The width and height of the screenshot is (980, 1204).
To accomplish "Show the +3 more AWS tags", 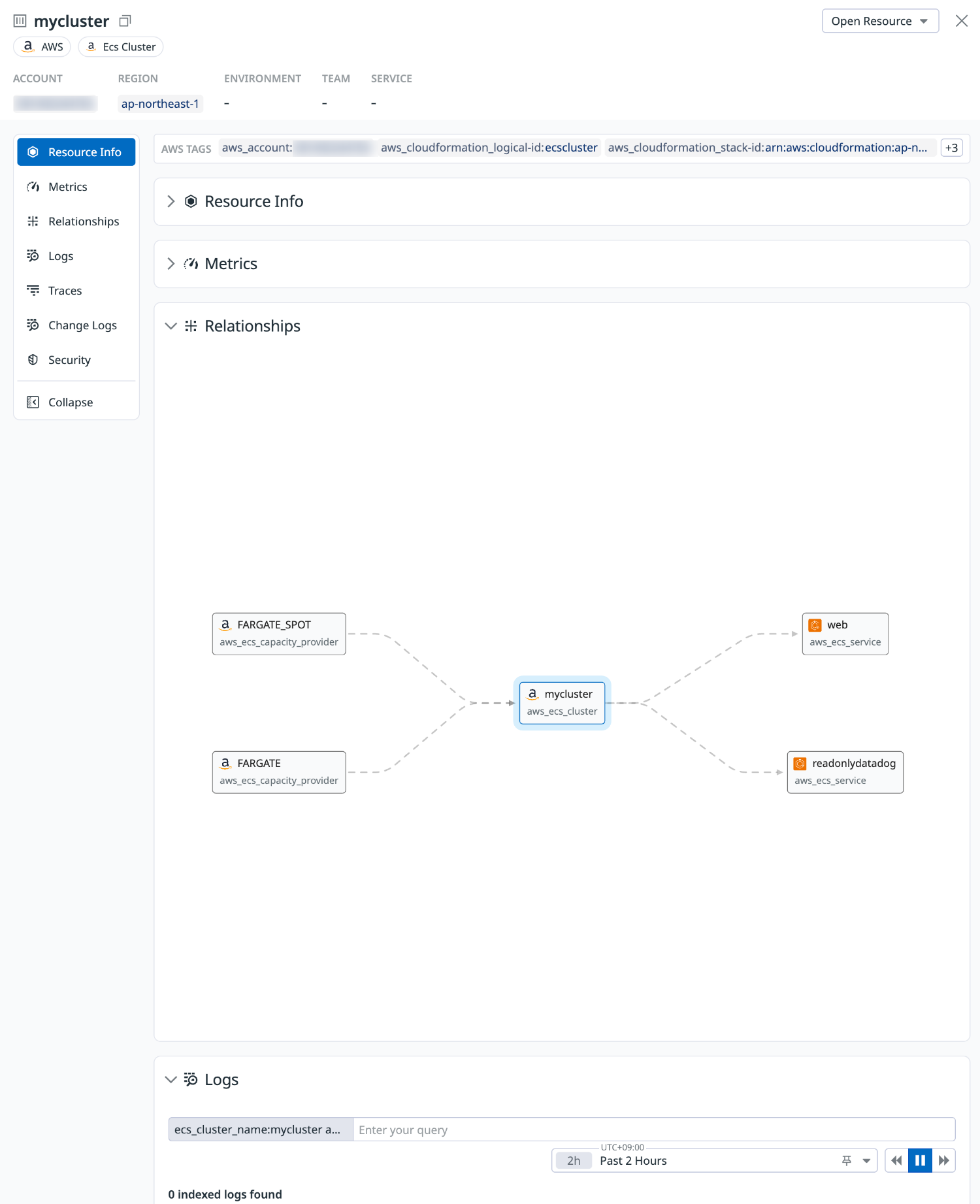I will click(951, 148).
